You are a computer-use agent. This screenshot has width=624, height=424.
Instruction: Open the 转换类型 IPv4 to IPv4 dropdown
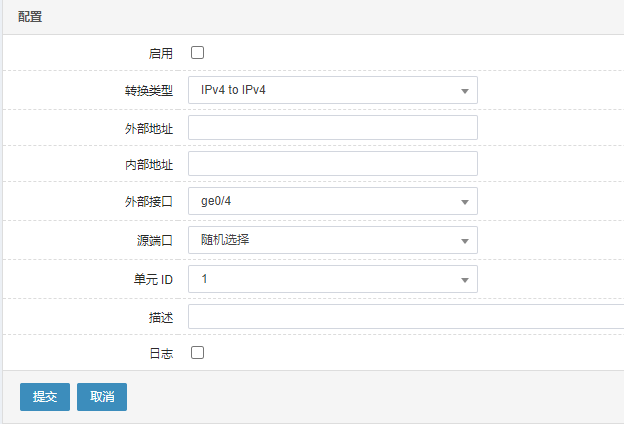333,90
